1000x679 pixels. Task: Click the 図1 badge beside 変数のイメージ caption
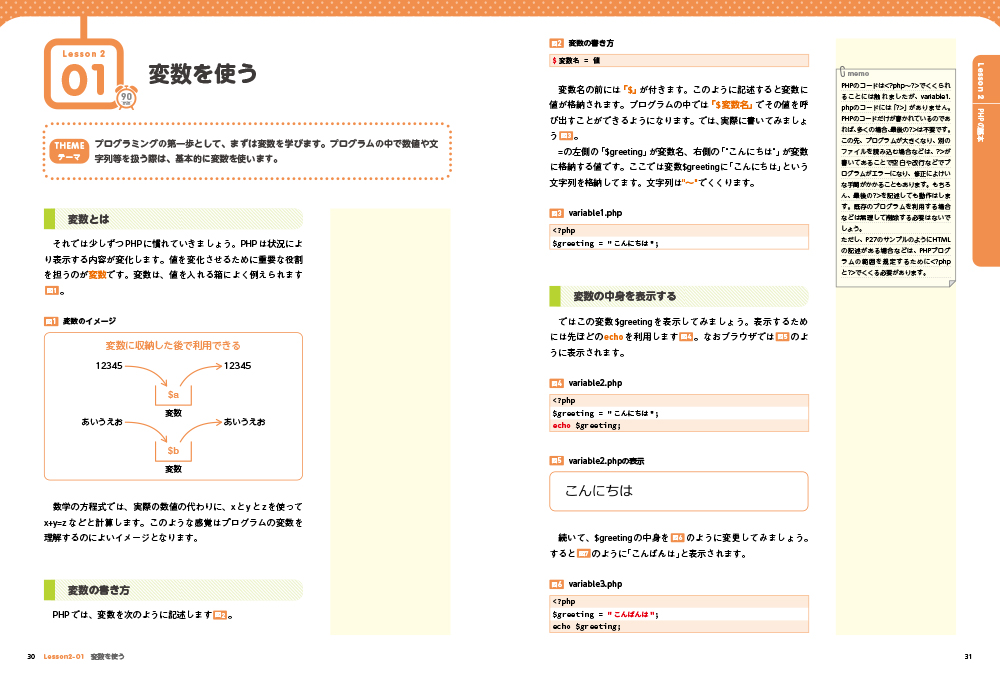[51, 321]
